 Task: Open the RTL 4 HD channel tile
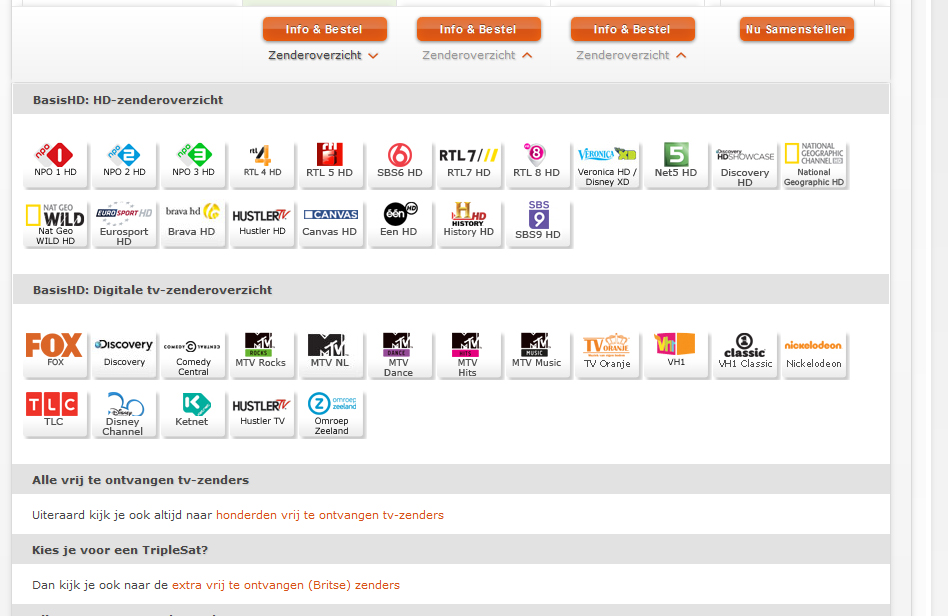262,164
